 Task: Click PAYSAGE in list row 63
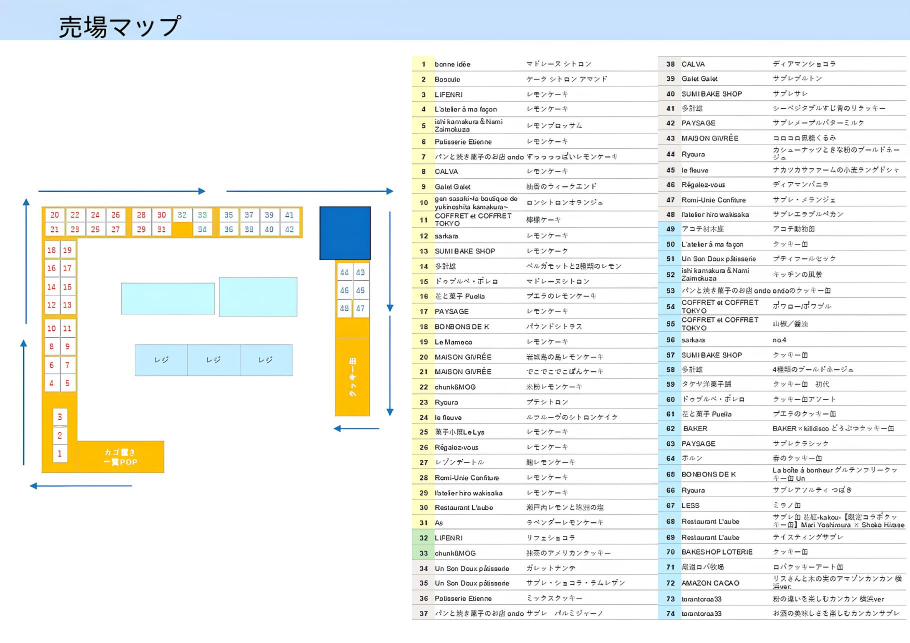point(698,444)
